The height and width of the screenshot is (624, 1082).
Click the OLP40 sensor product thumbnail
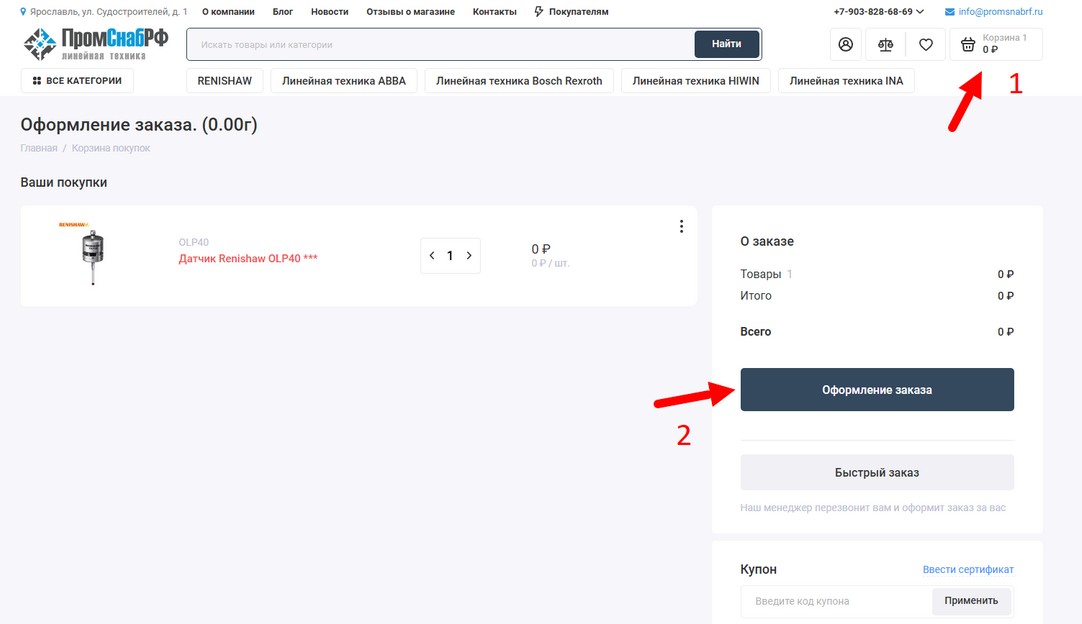pos(92,254)
